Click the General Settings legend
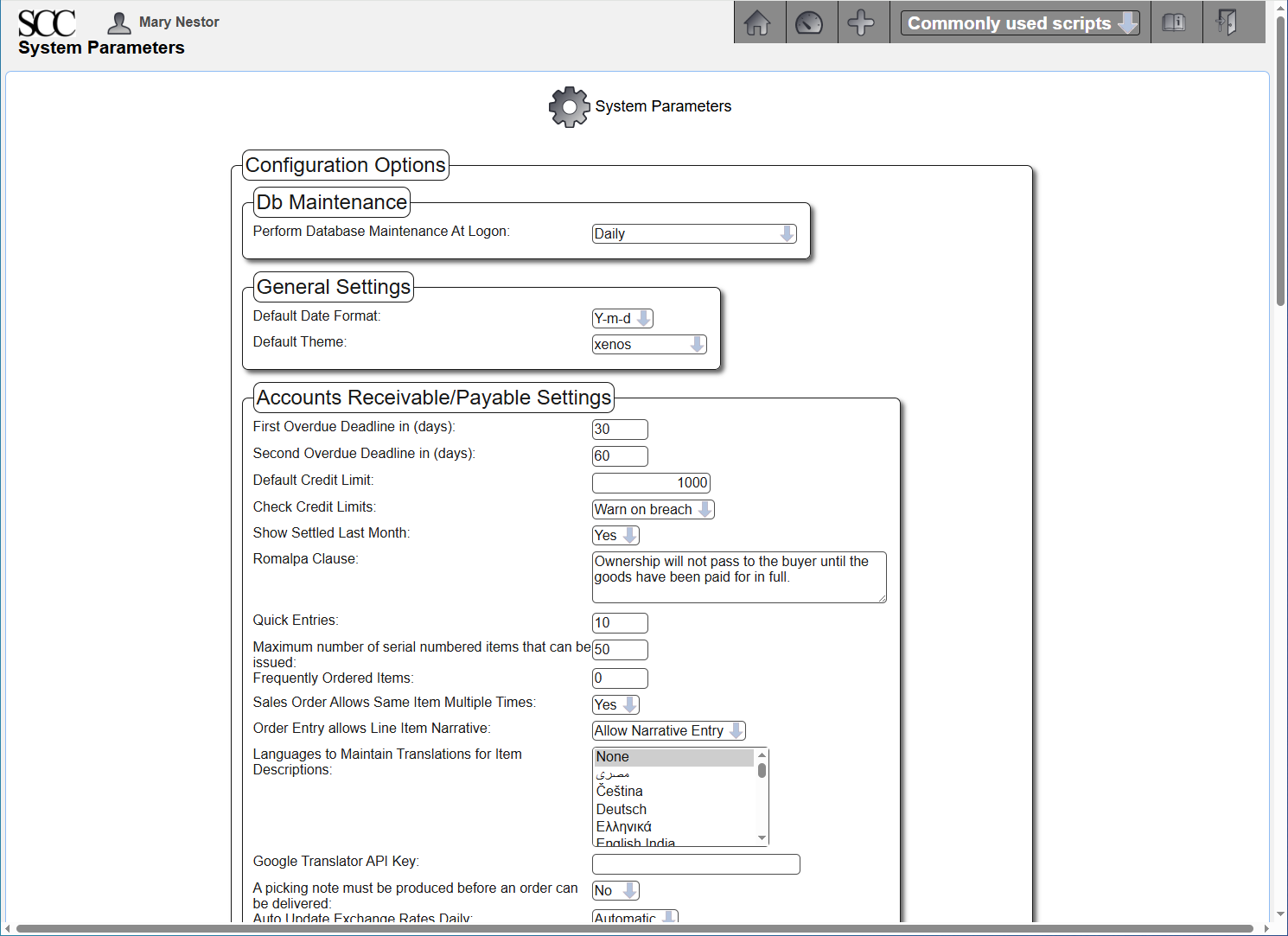The width and height of the screenshot is (1288, 936). click(334, 287)
